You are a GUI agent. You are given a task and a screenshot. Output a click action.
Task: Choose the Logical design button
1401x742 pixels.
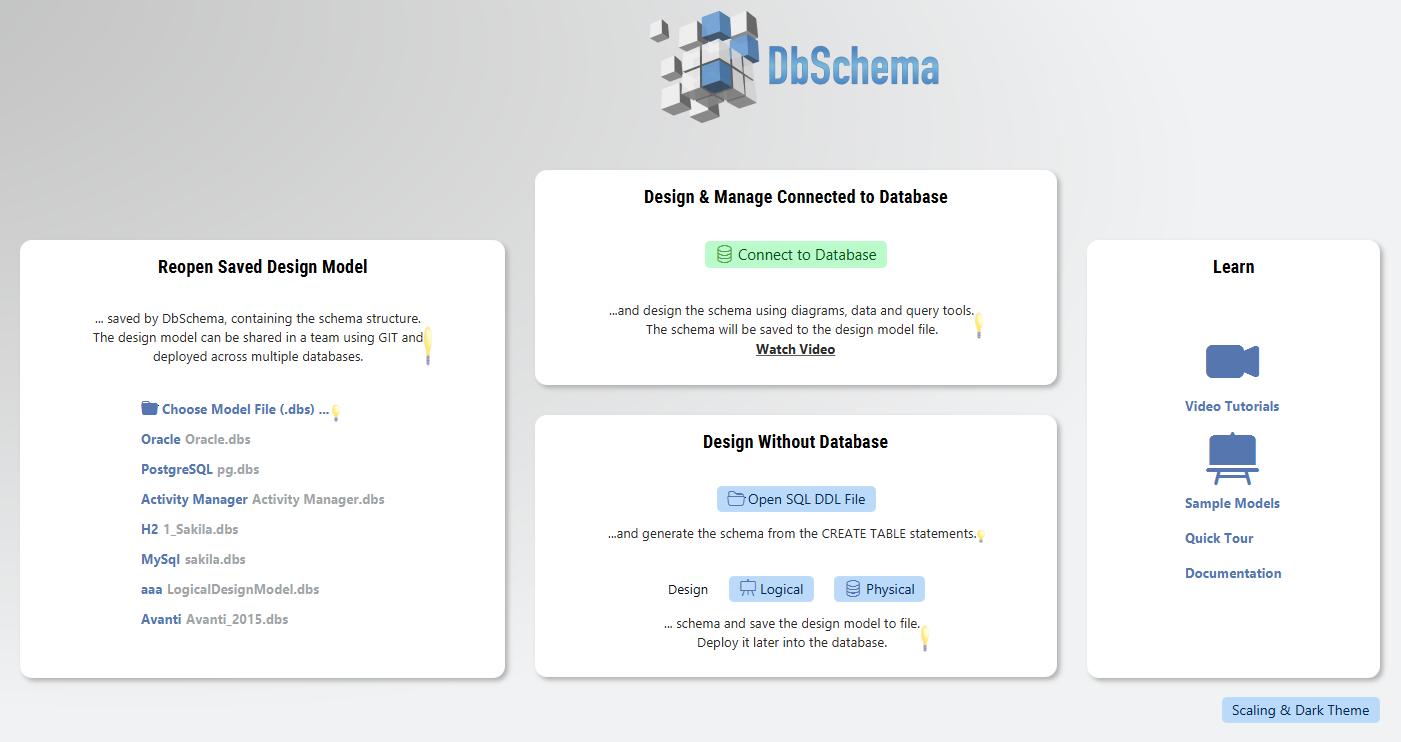click(771, 589)
